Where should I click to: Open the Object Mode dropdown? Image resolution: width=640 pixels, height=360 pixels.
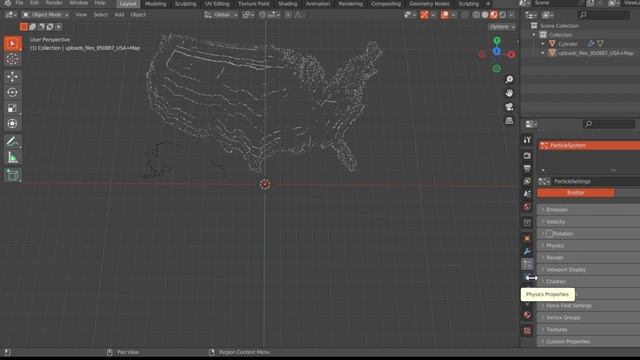[x=45, y=15]
